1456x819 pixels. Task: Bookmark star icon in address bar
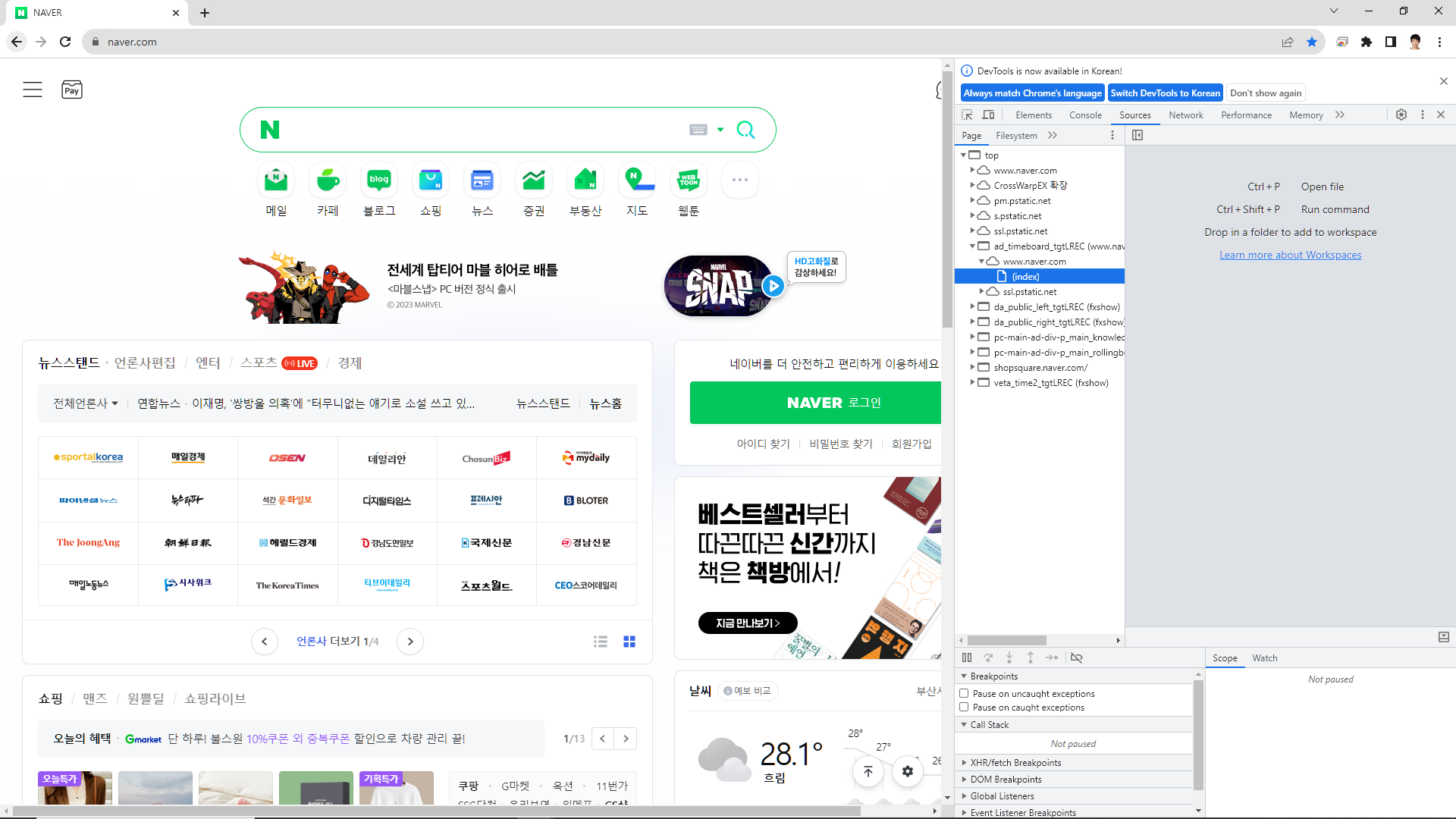(x=1311, y=42)
